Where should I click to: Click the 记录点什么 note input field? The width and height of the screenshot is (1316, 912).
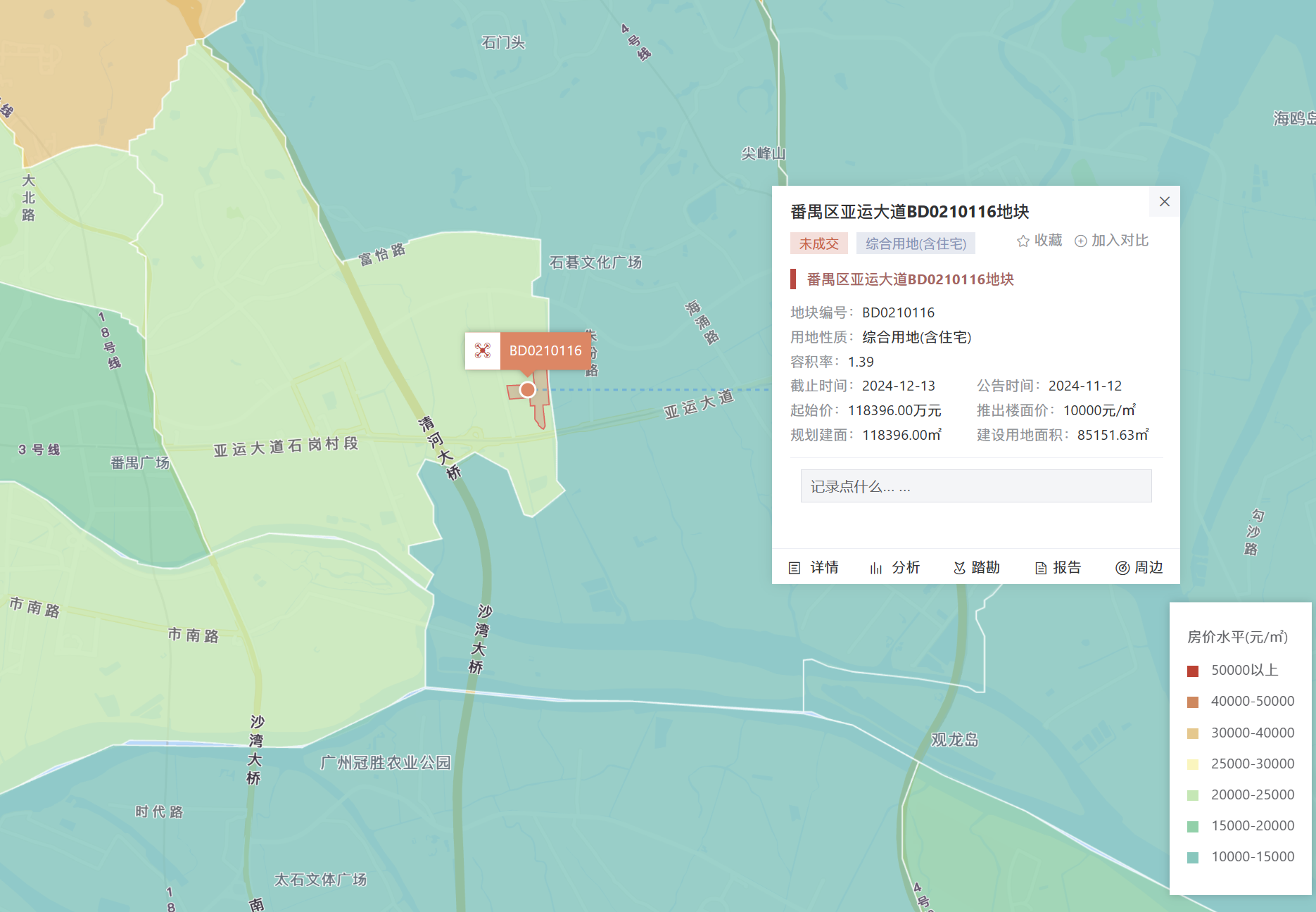[975, 486]
